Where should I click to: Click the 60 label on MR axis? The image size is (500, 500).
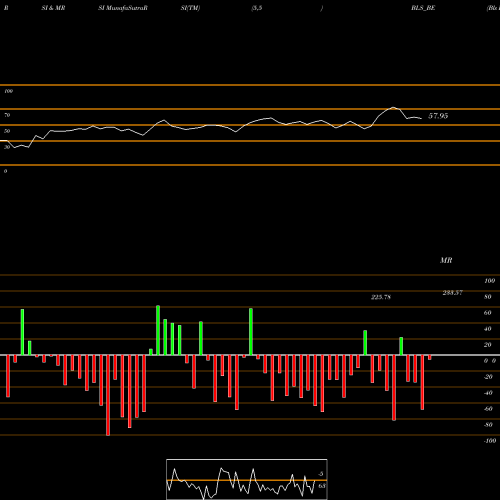[488, 313]
